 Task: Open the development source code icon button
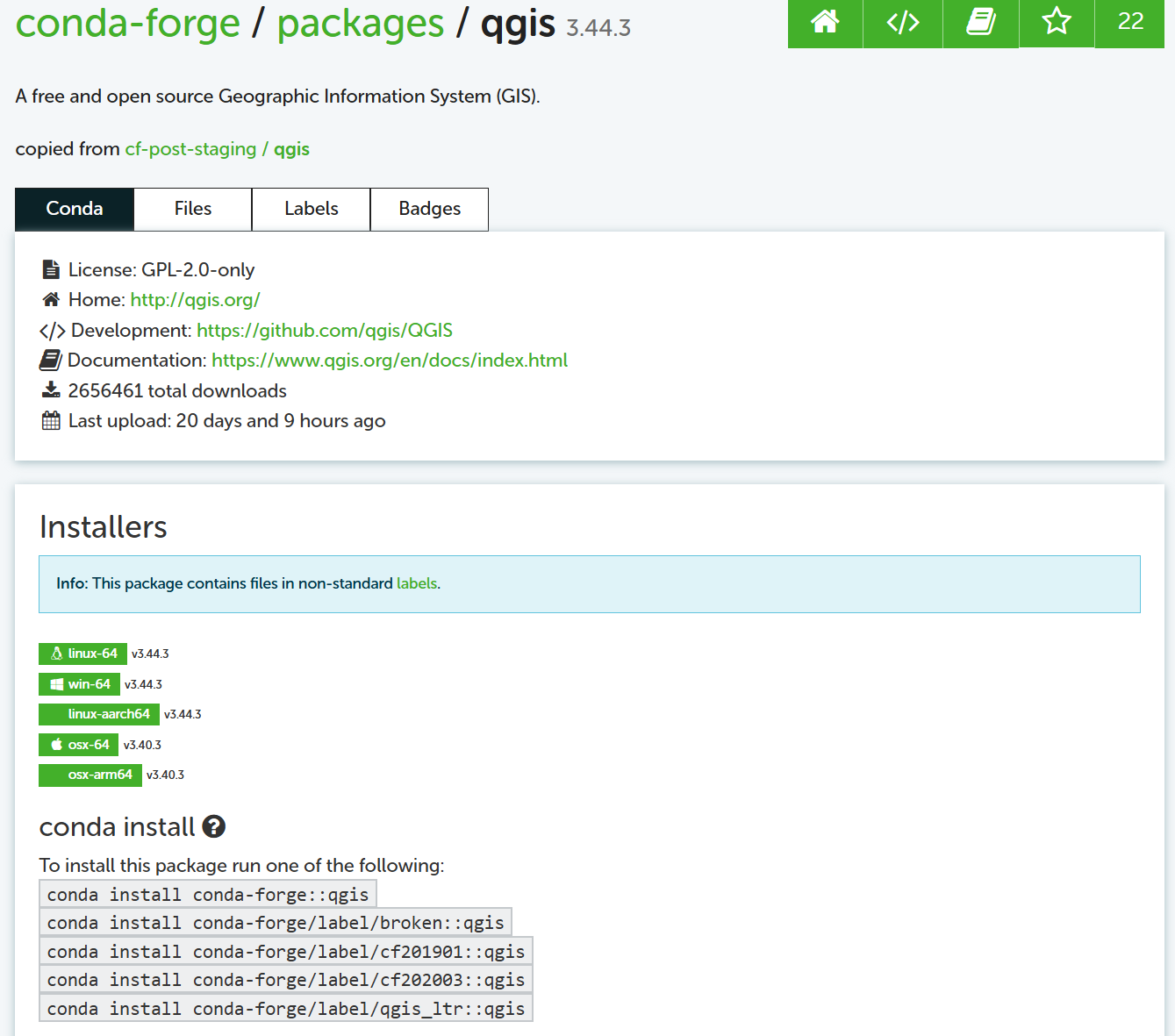tap(903, 22)
